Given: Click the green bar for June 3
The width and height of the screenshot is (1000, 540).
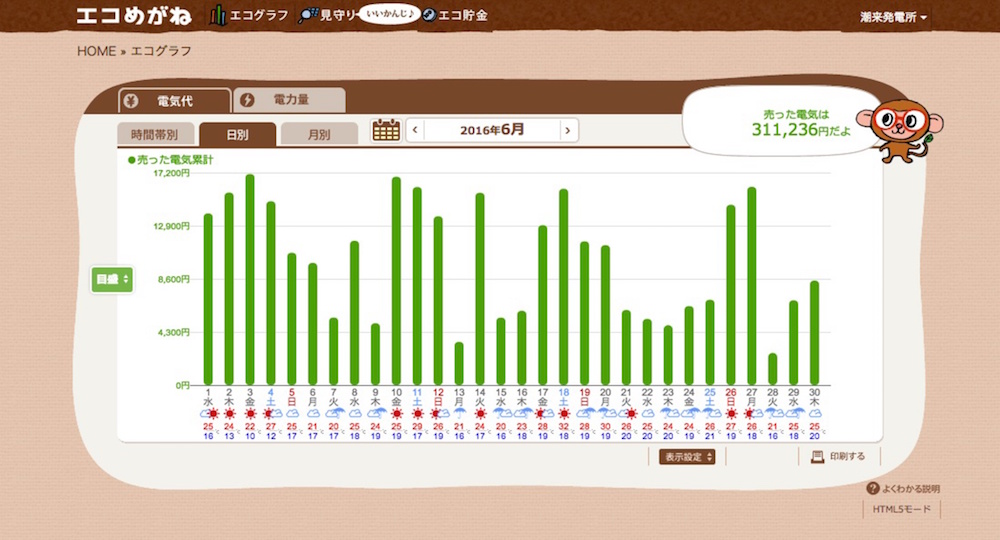Looking at the screenshot, I should pos(250,280).
